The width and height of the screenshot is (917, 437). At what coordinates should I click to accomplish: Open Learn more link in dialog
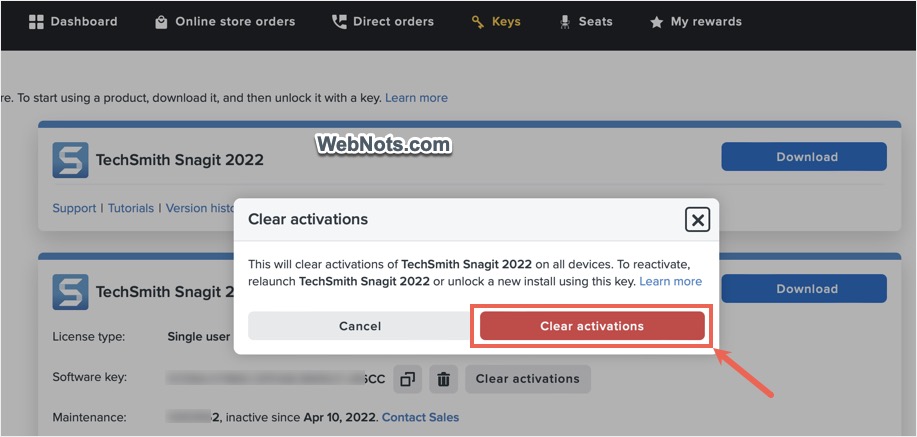tap(670, 281)
